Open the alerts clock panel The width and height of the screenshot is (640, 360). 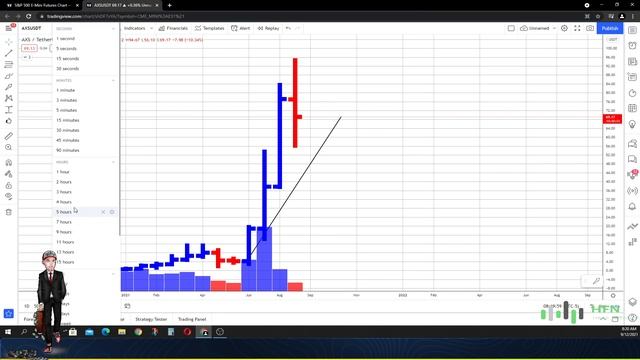(x=632, y=46)
